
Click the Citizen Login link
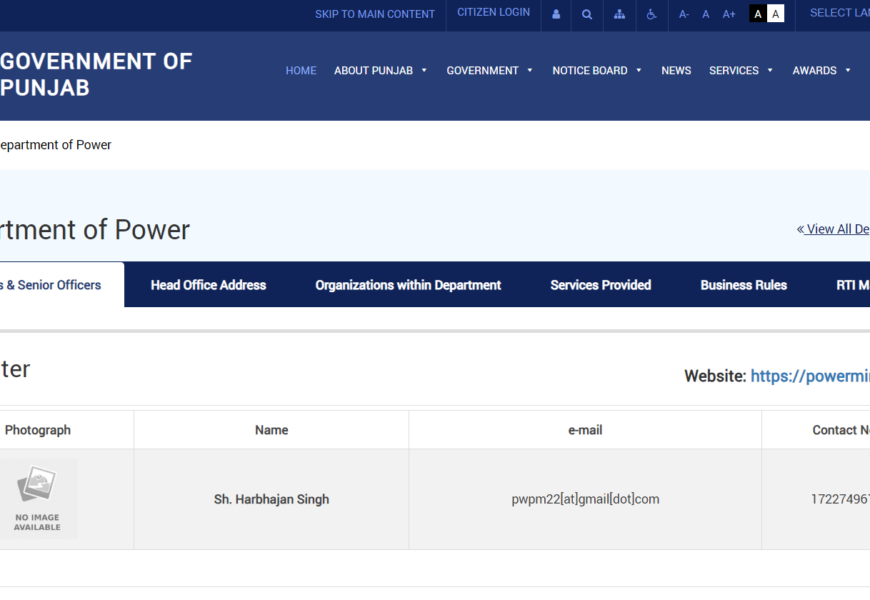tap(493, 13)
